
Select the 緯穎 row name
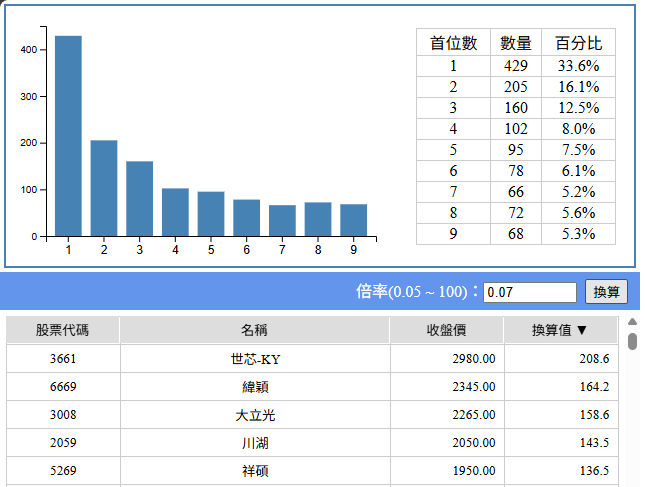[x=254, y=387]
